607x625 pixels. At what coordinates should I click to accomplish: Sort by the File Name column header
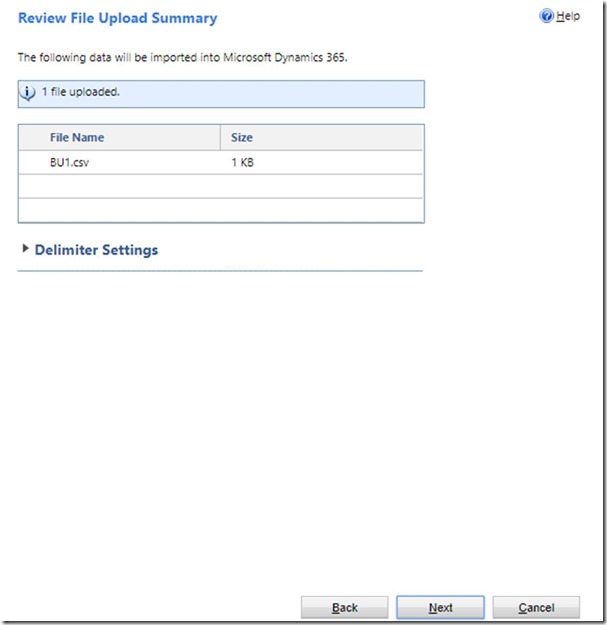tap(77, 137)
